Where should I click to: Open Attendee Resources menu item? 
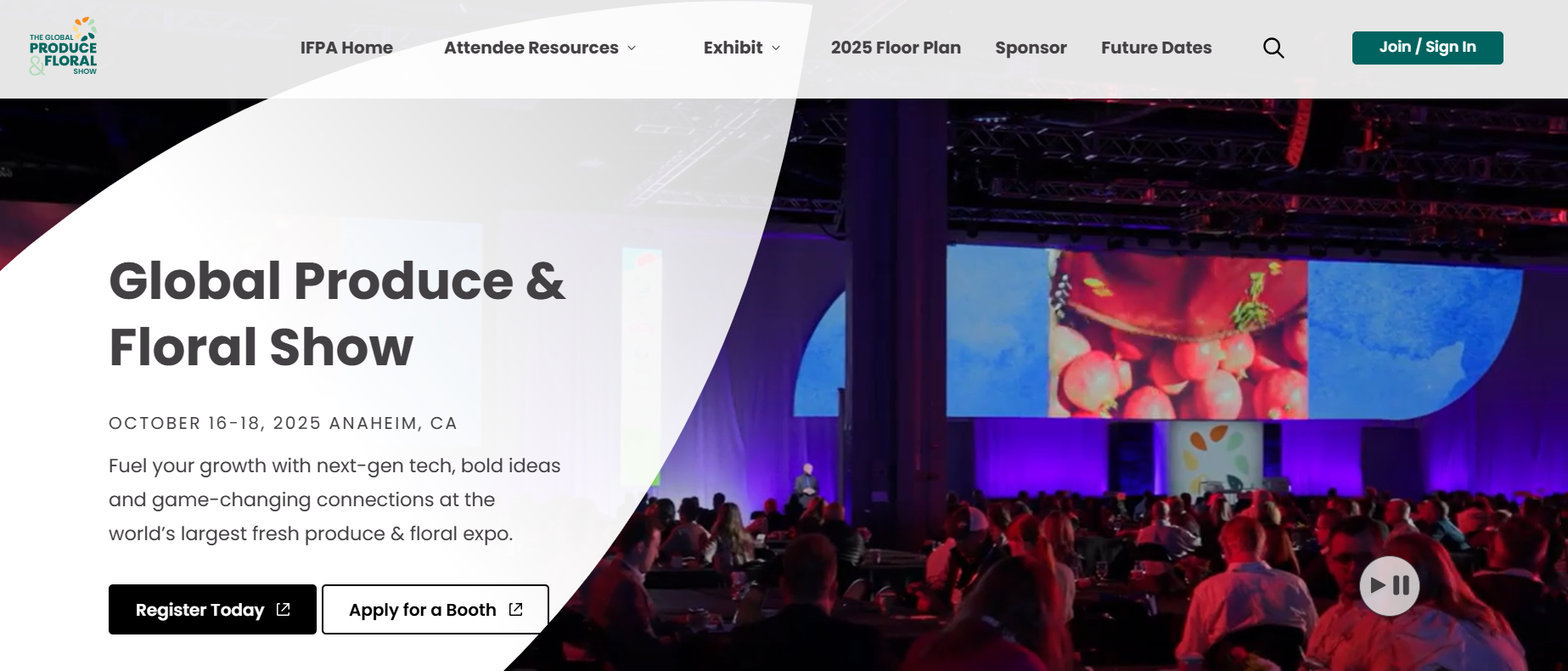point(531,48)
